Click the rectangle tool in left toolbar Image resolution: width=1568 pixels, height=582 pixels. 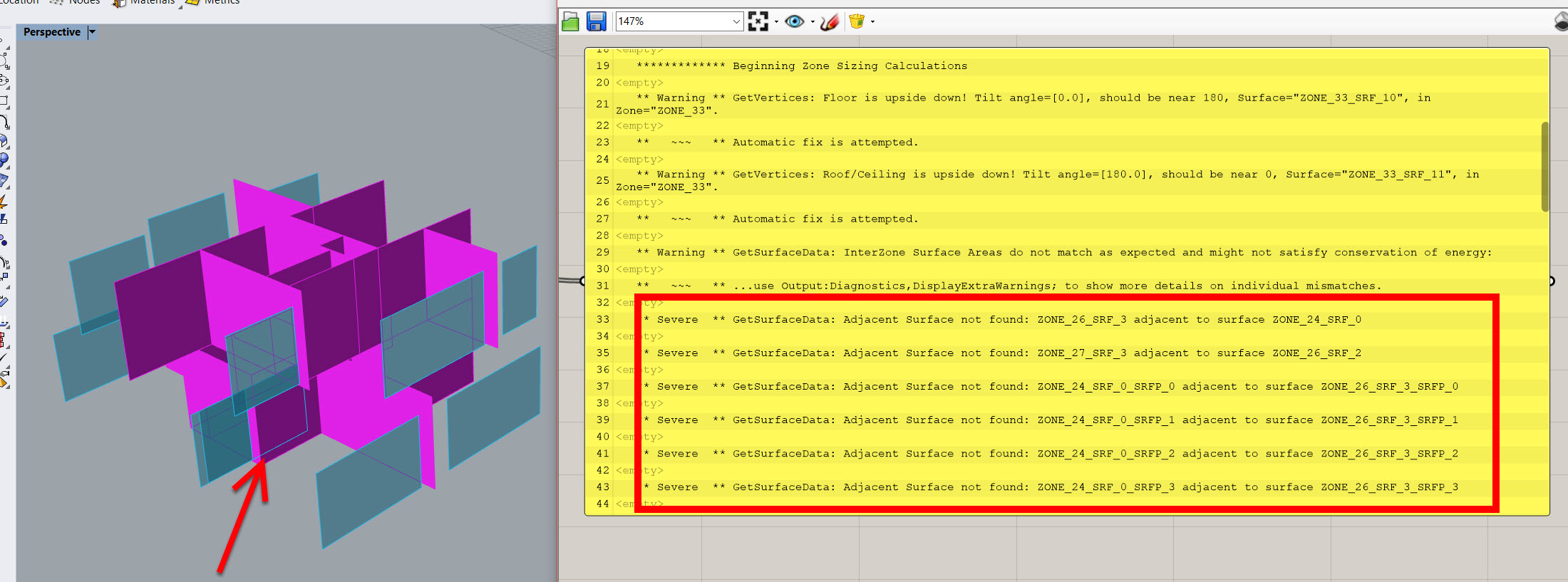tap(4, 101)
